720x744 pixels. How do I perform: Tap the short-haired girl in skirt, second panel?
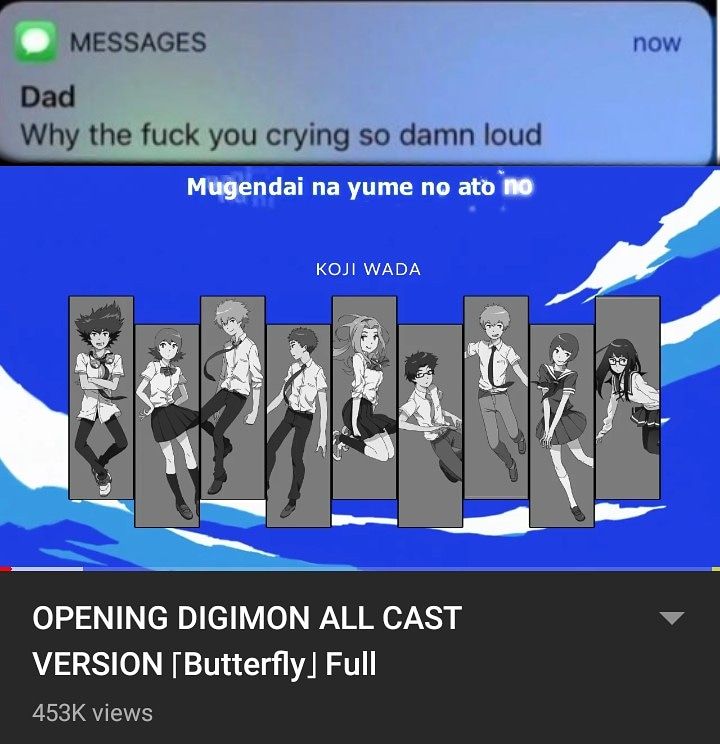[167, 426]
